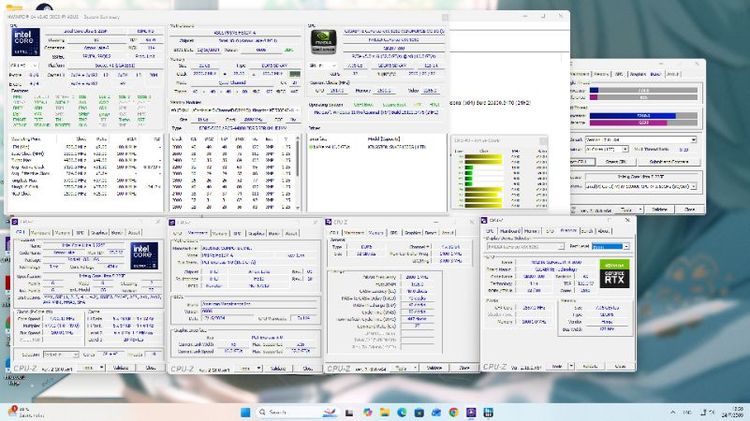Click the CPU-Z title icon of the Graphics window
The height and width of the screenshot is (421, 750).
click(484, 221)
